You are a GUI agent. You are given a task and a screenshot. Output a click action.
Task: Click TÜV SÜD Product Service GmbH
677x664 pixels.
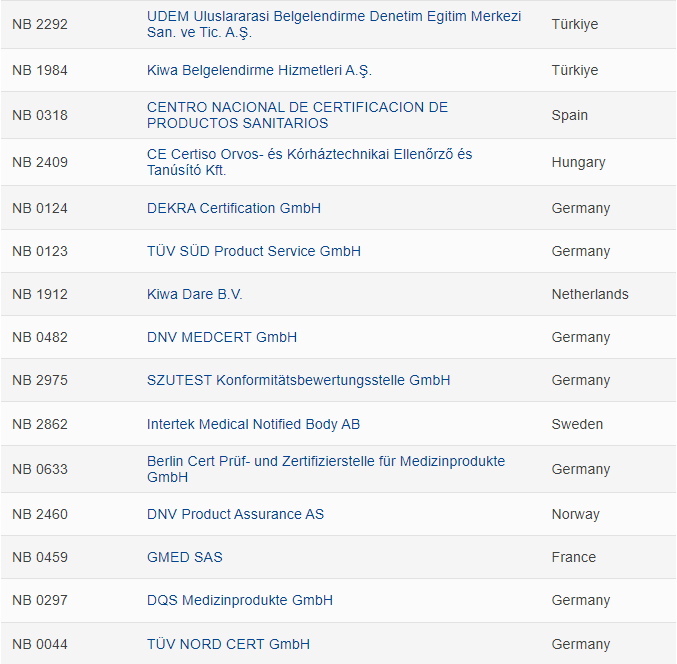[254, 251]
